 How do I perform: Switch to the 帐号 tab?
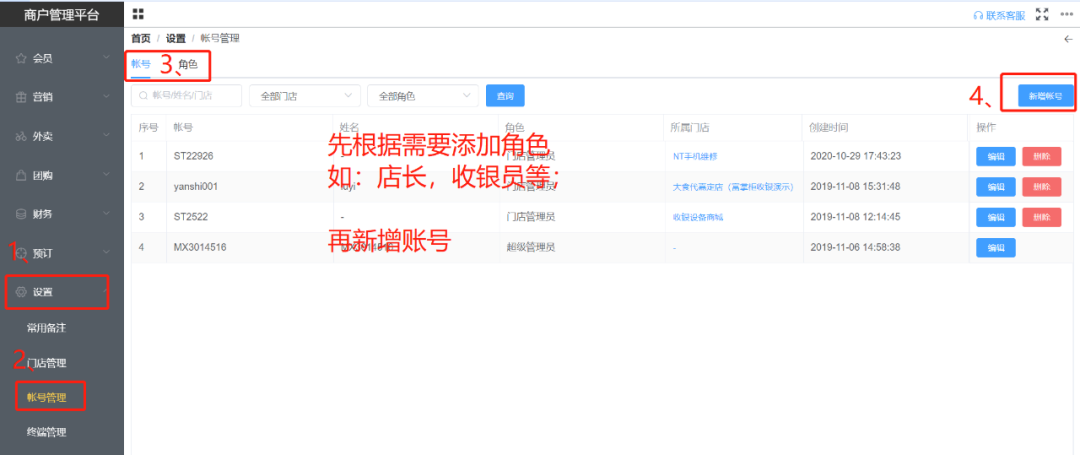pyautogui.click(x=141, y=64)
